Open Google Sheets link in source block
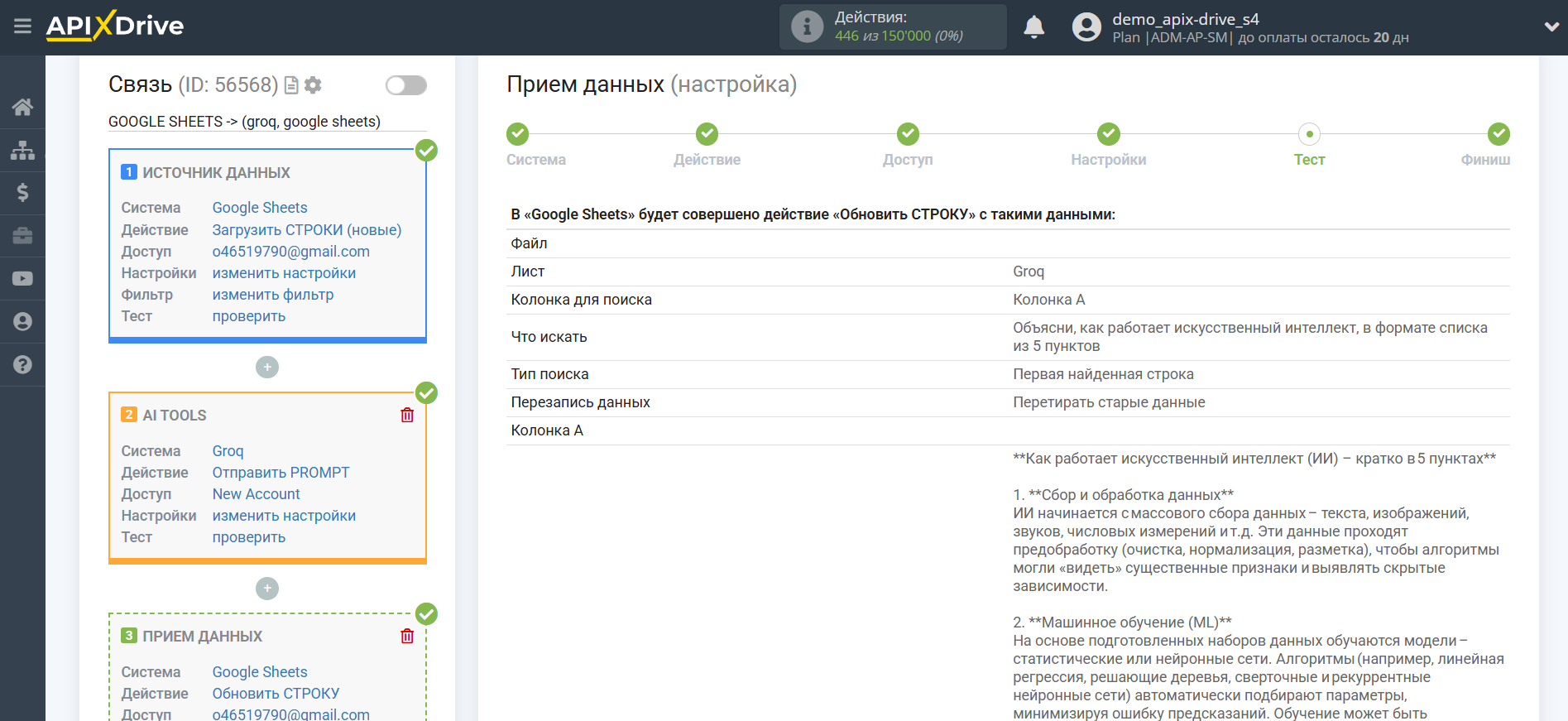The height and width of the screenshot is (721, 1568). point(260,208)
